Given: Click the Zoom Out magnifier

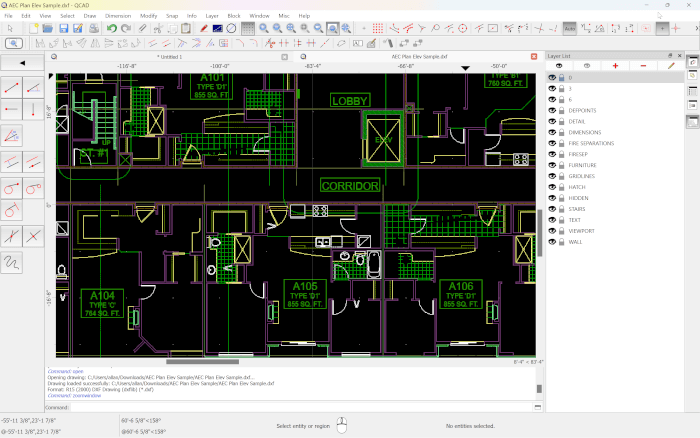Looking at the screenshot, I should click(277, 29).
